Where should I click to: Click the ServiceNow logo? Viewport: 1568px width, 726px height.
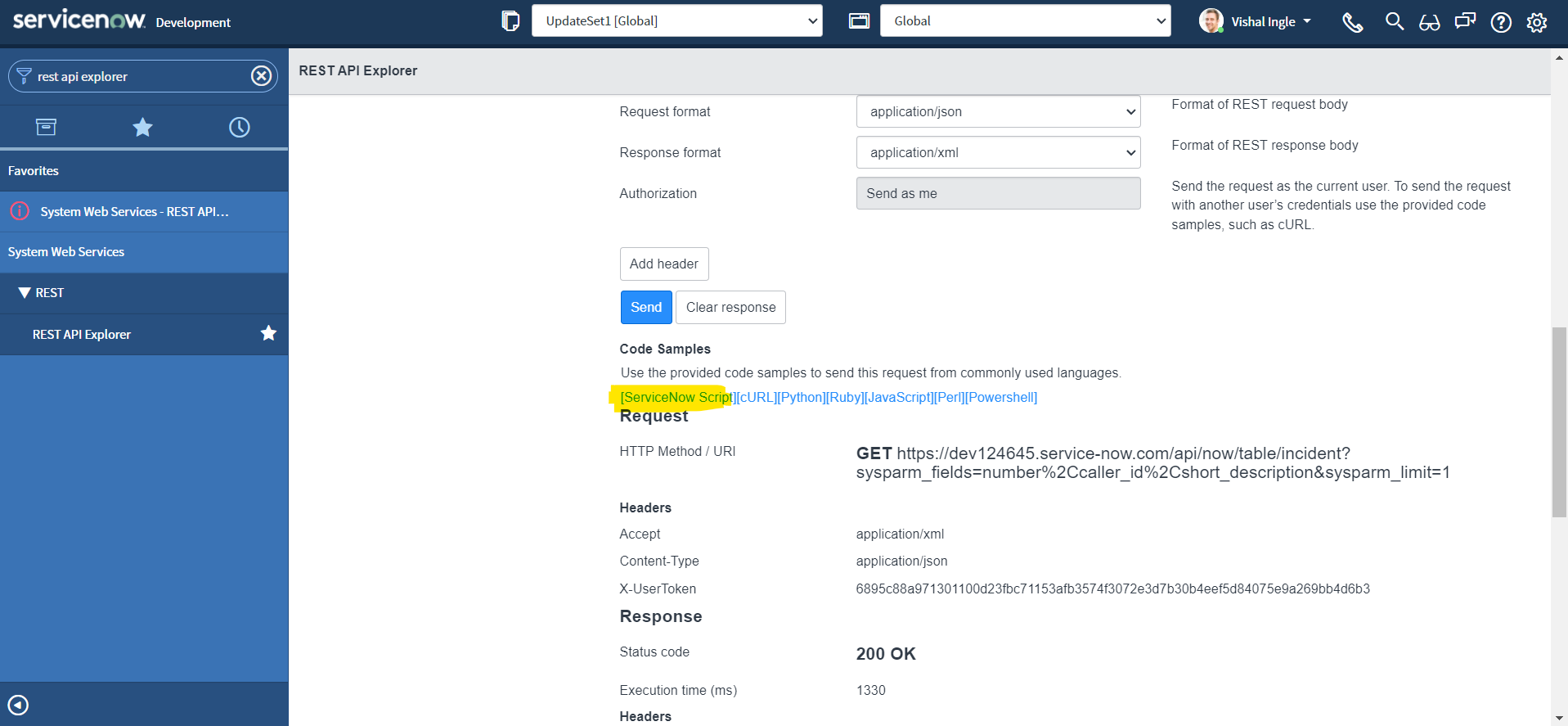[x=79, y=20]
